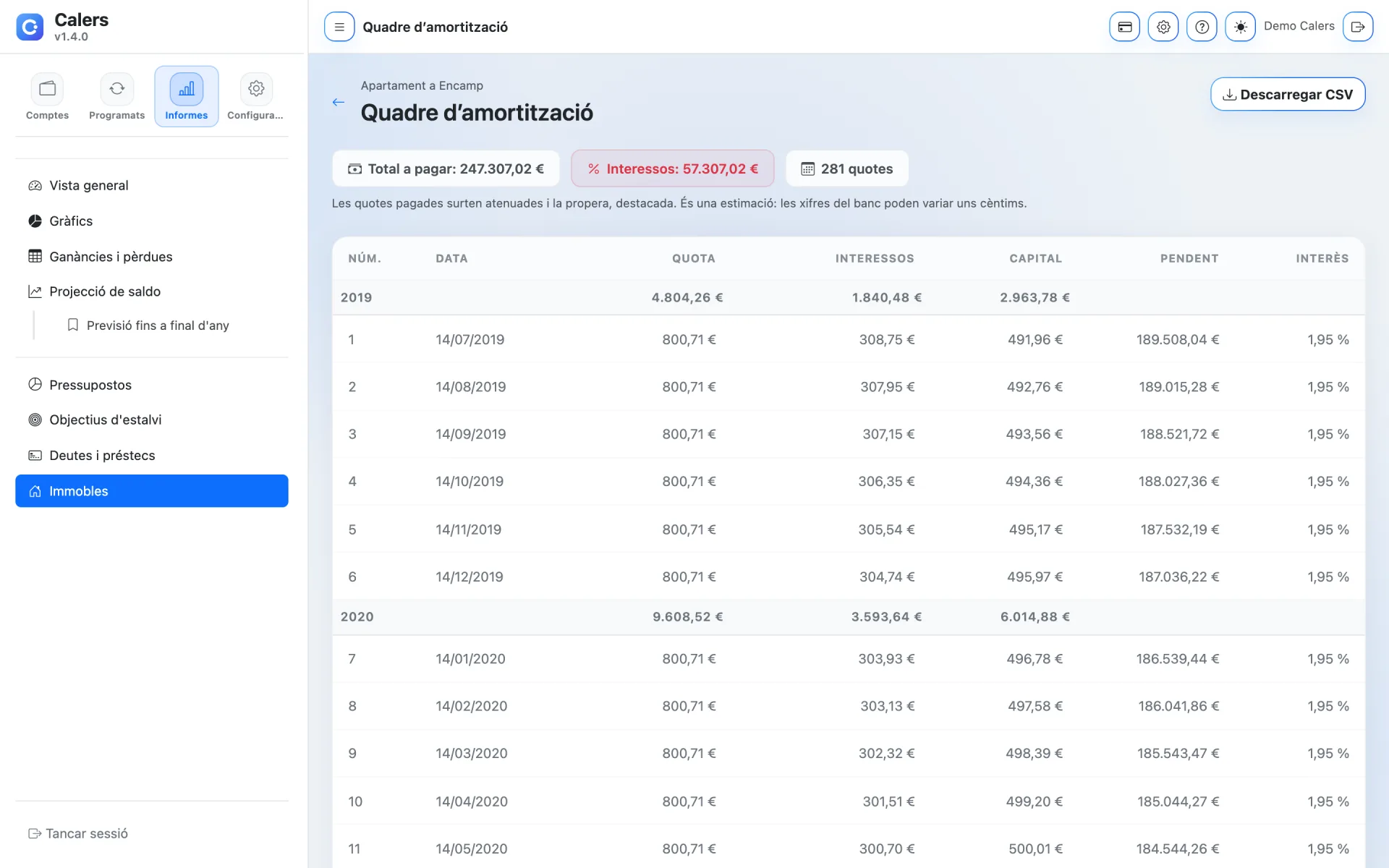Click capital value 499,20 €
The height and width of the screenshot is (868, 1389).
pyautogui.click(x=1034, y=801)
